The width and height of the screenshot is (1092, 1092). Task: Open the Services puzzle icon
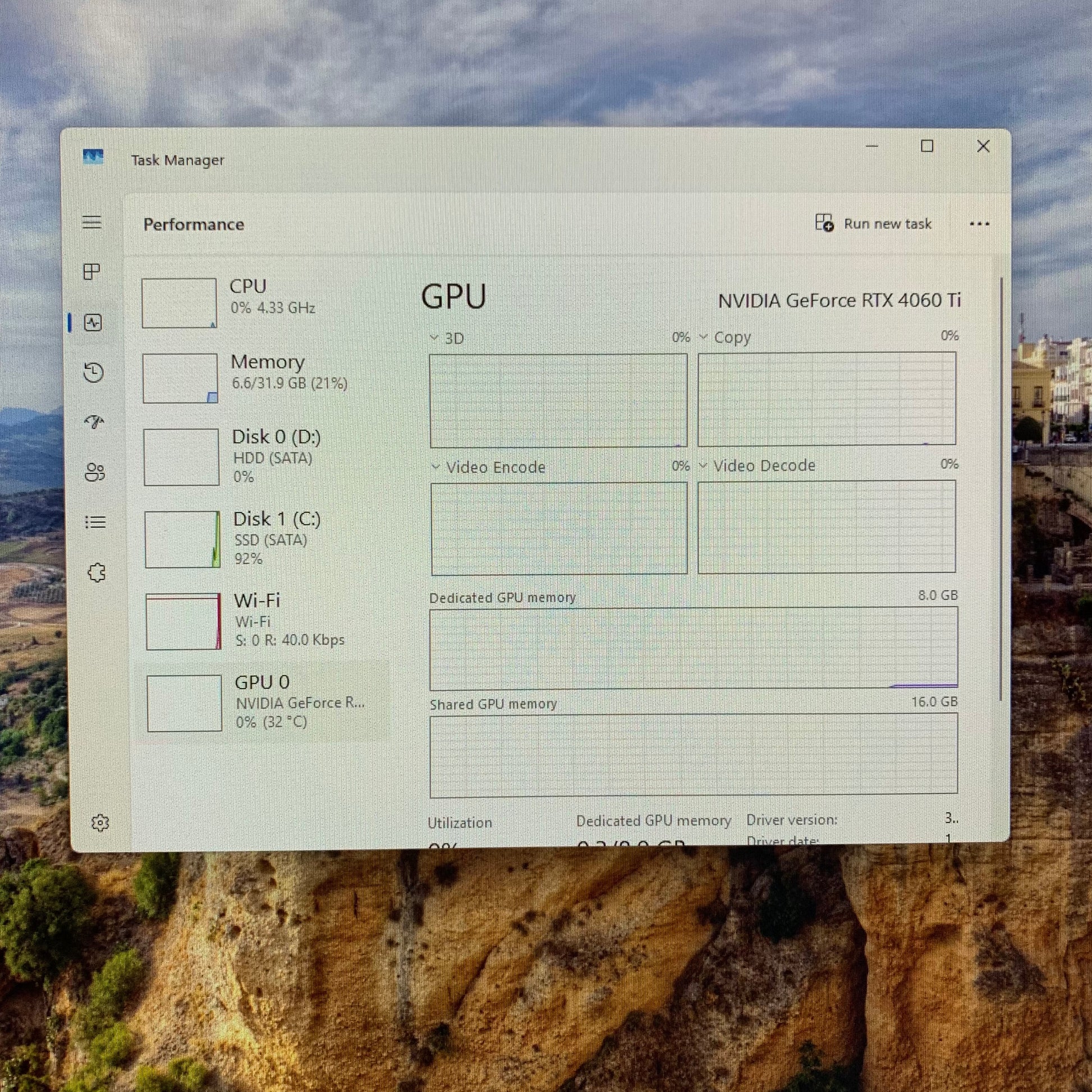pyautogui.click(x=97, y=572)
